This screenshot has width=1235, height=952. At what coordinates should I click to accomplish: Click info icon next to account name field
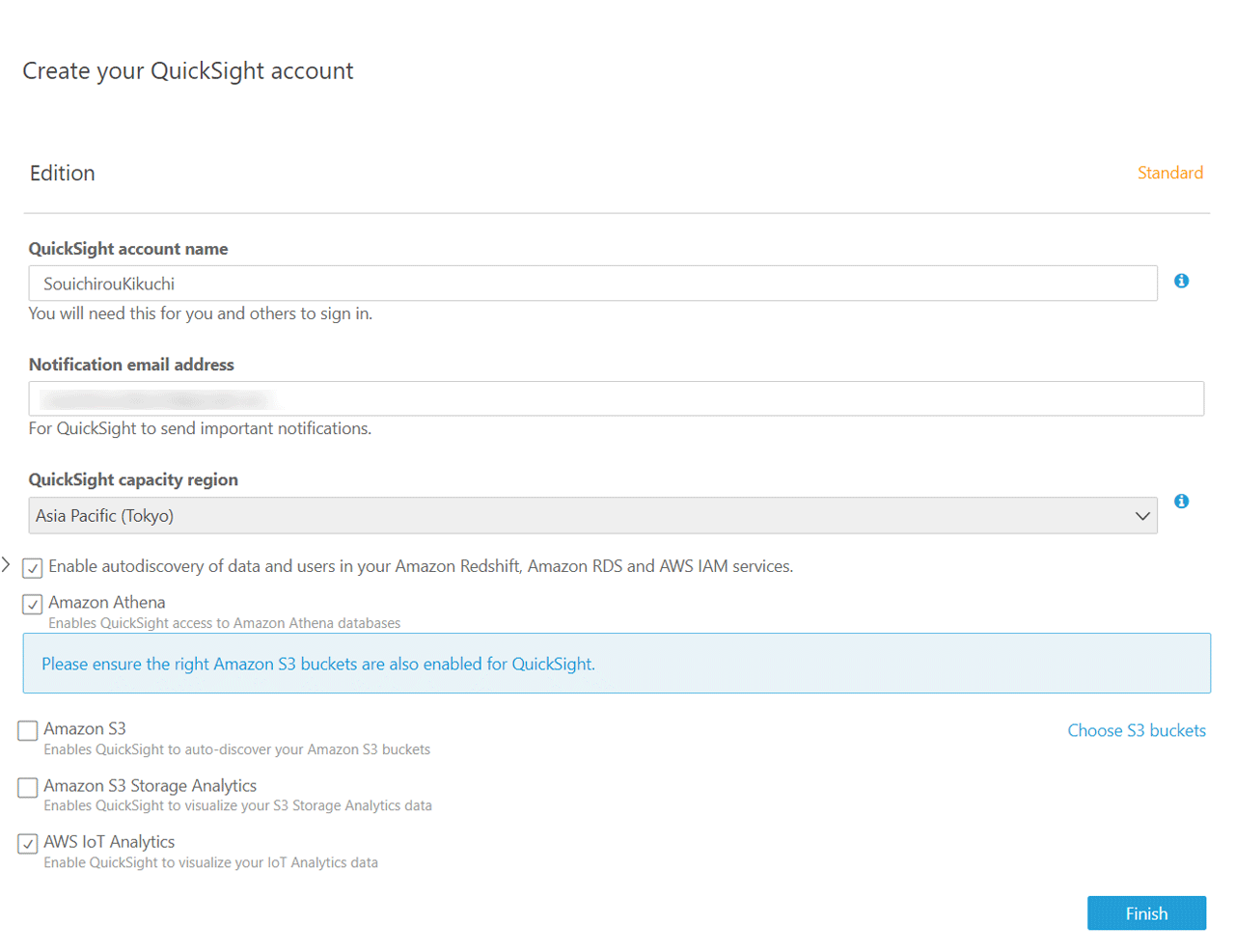1181,281
